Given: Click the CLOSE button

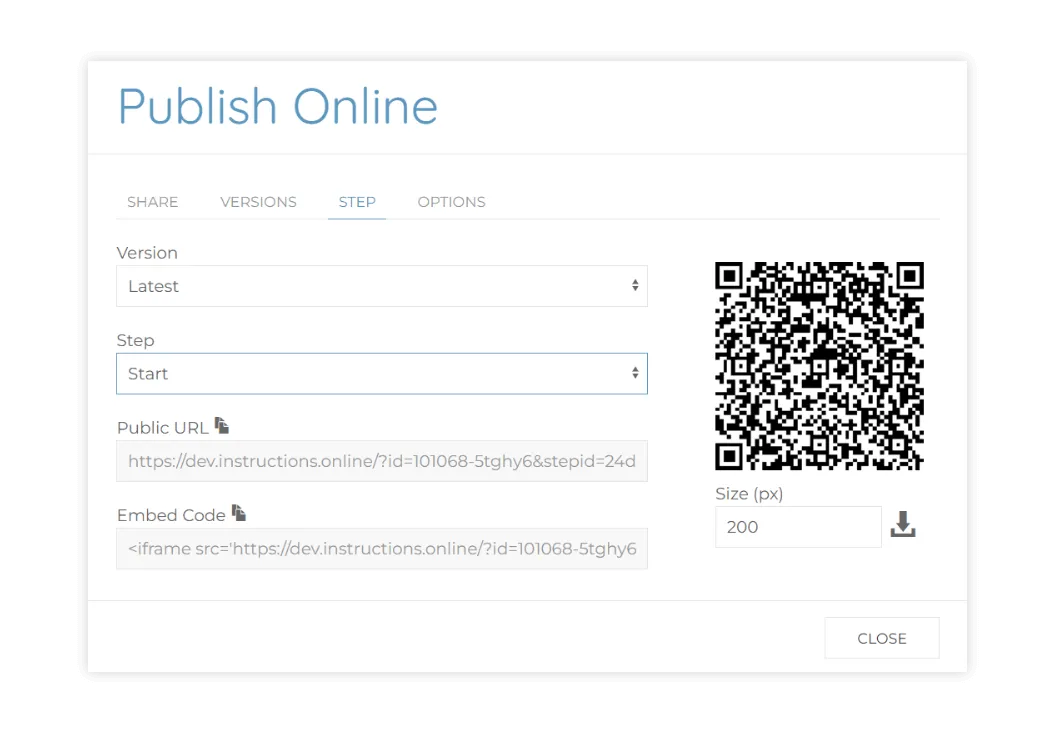Looking at the screenshot, I should pyautogui.click(x=881, y=638).
